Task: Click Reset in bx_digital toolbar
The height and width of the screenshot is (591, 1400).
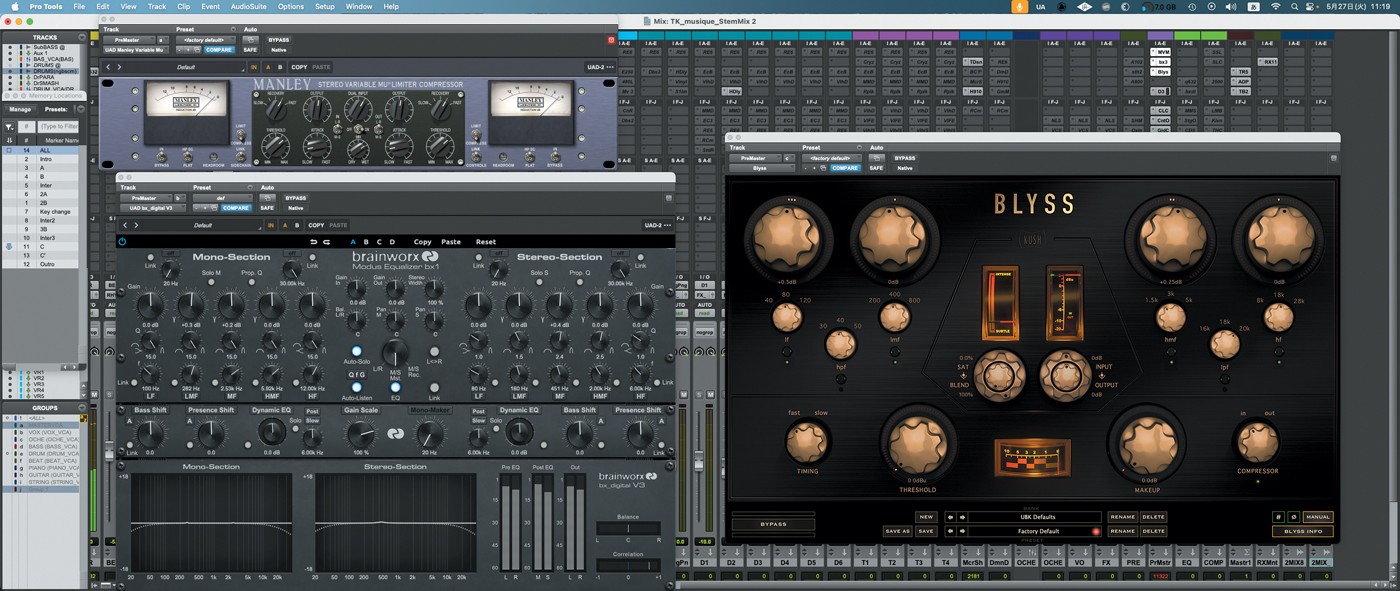Action: [x=486, y=241]
